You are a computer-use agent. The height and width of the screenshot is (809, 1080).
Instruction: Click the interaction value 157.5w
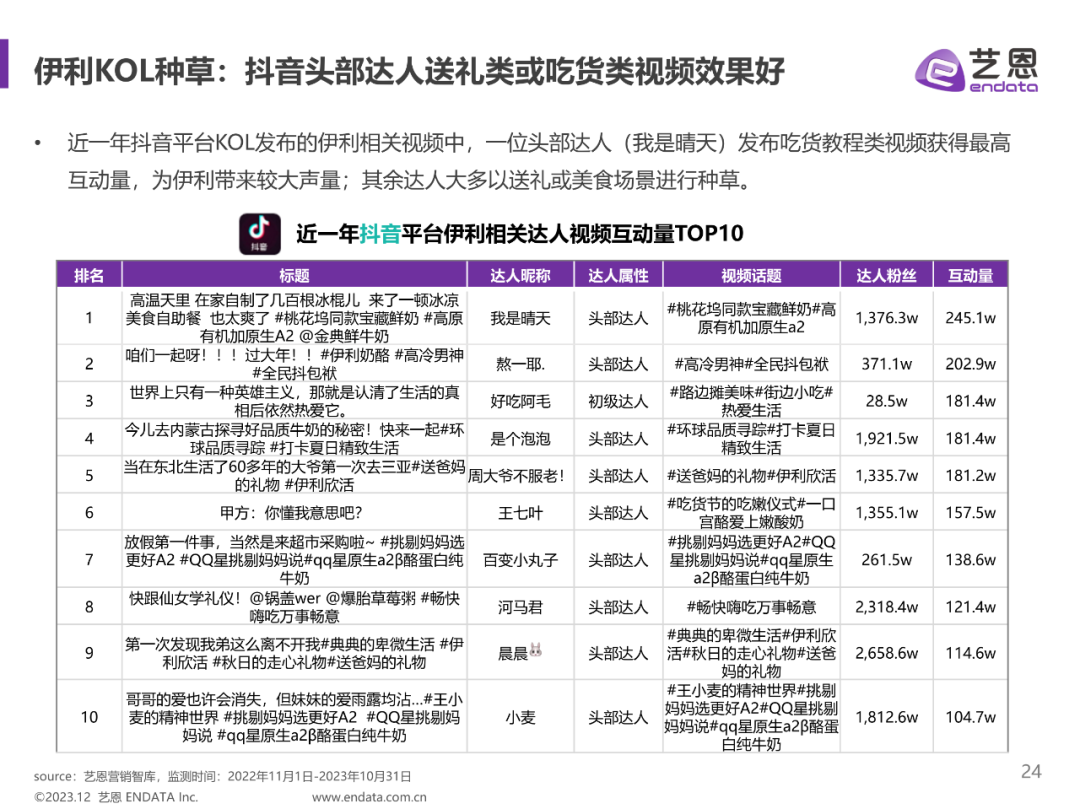(970, 513)
